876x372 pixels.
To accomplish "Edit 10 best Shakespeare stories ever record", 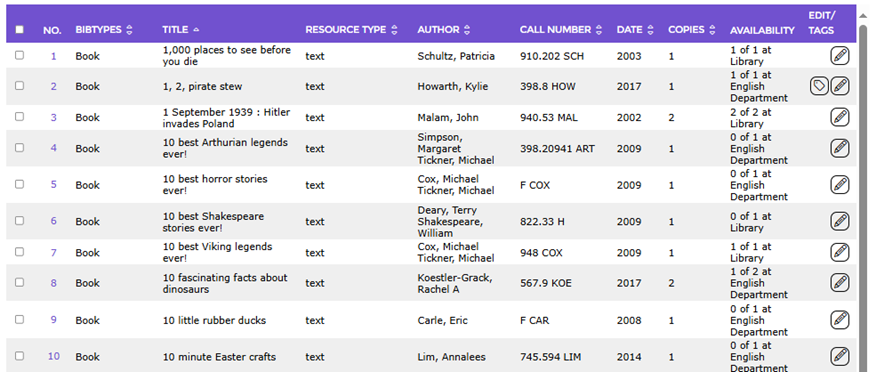I will point(839,221).
